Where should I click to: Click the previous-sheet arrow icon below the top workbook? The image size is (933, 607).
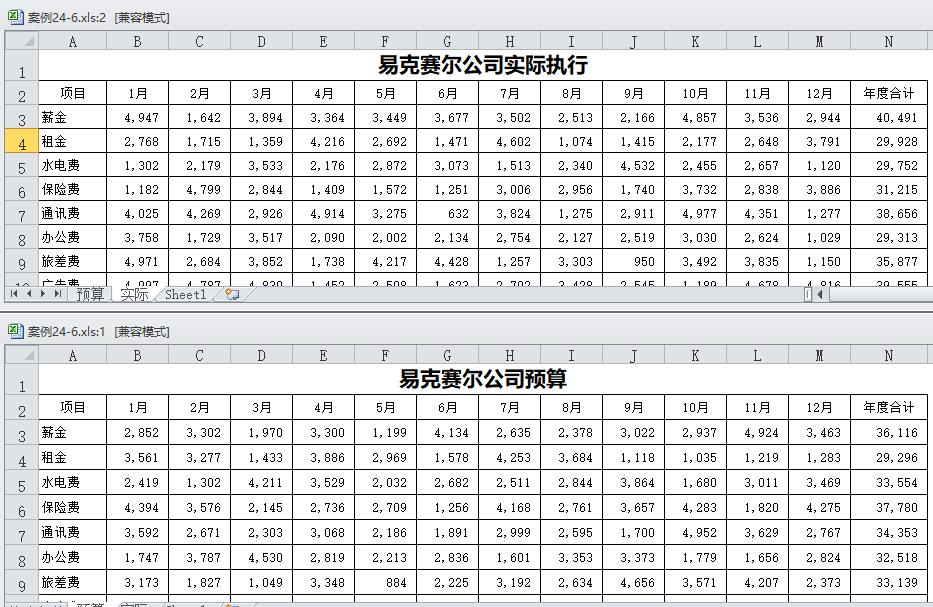tap(27, 293)
